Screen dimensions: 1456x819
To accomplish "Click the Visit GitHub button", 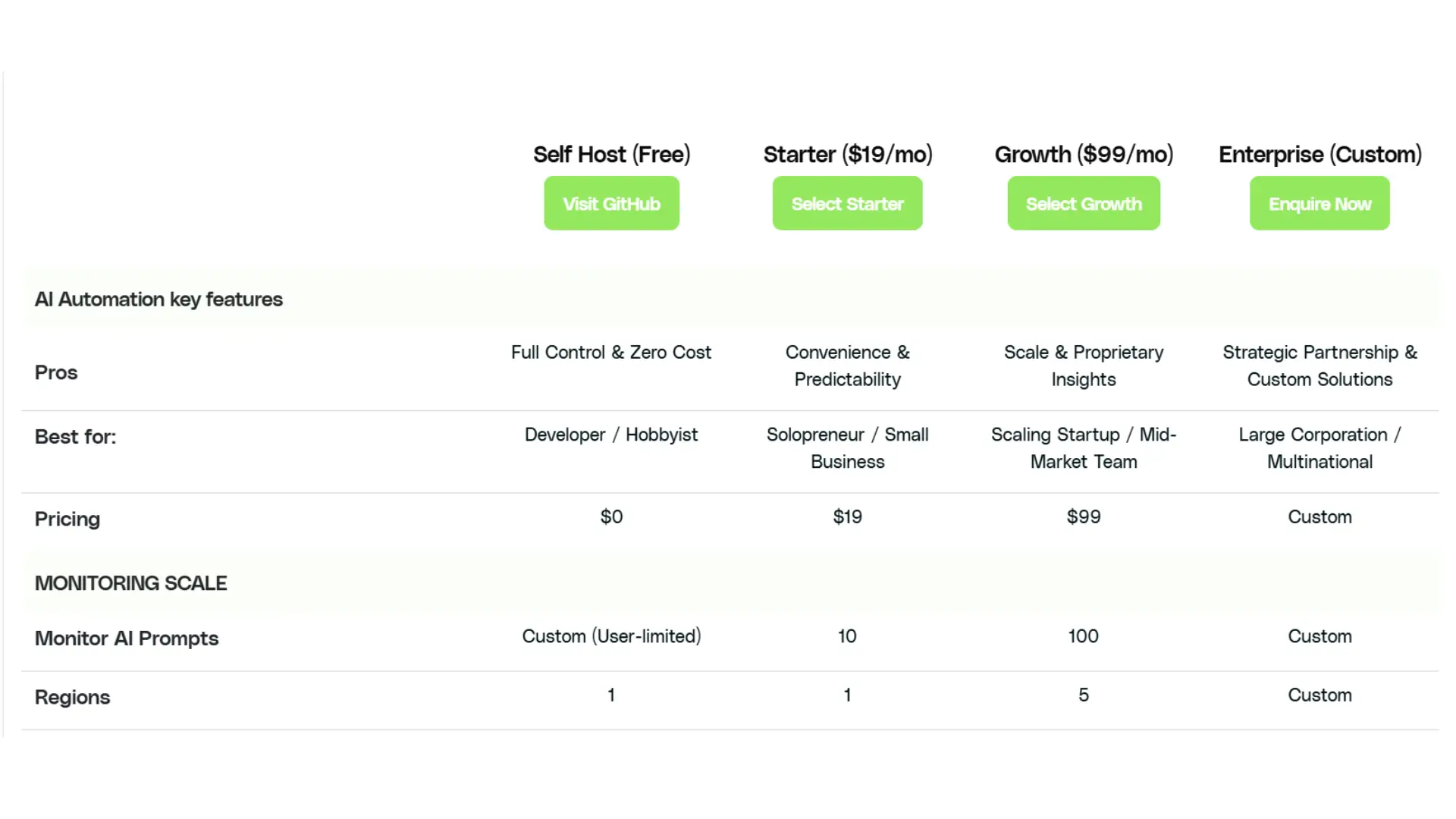I will (x=611, y=203).
